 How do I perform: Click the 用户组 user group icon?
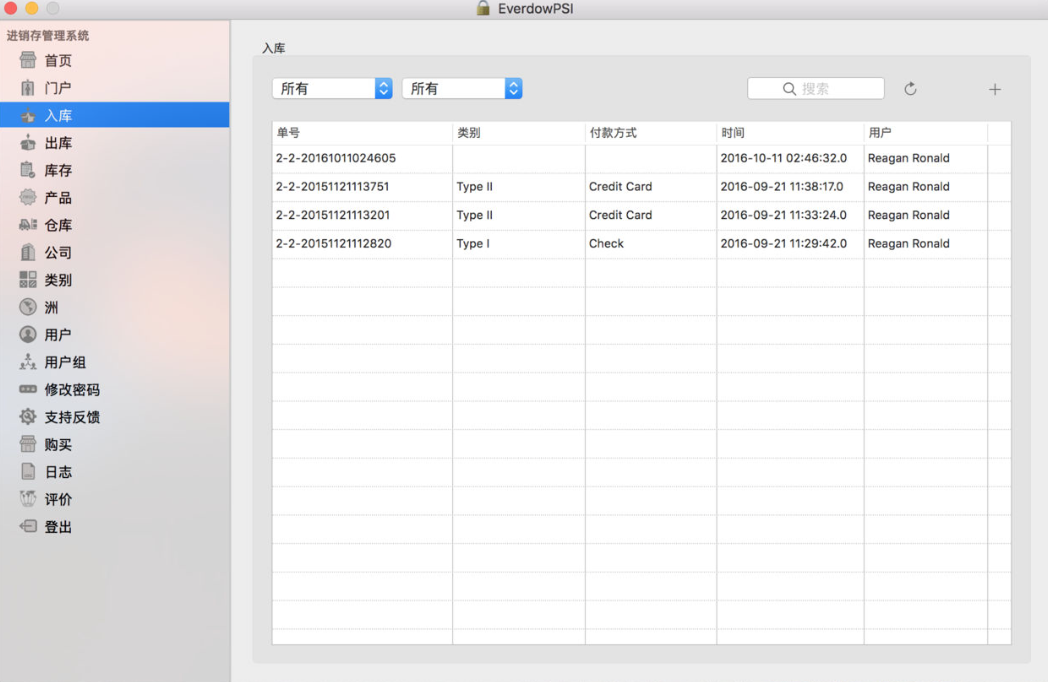[x=28, y=362]
